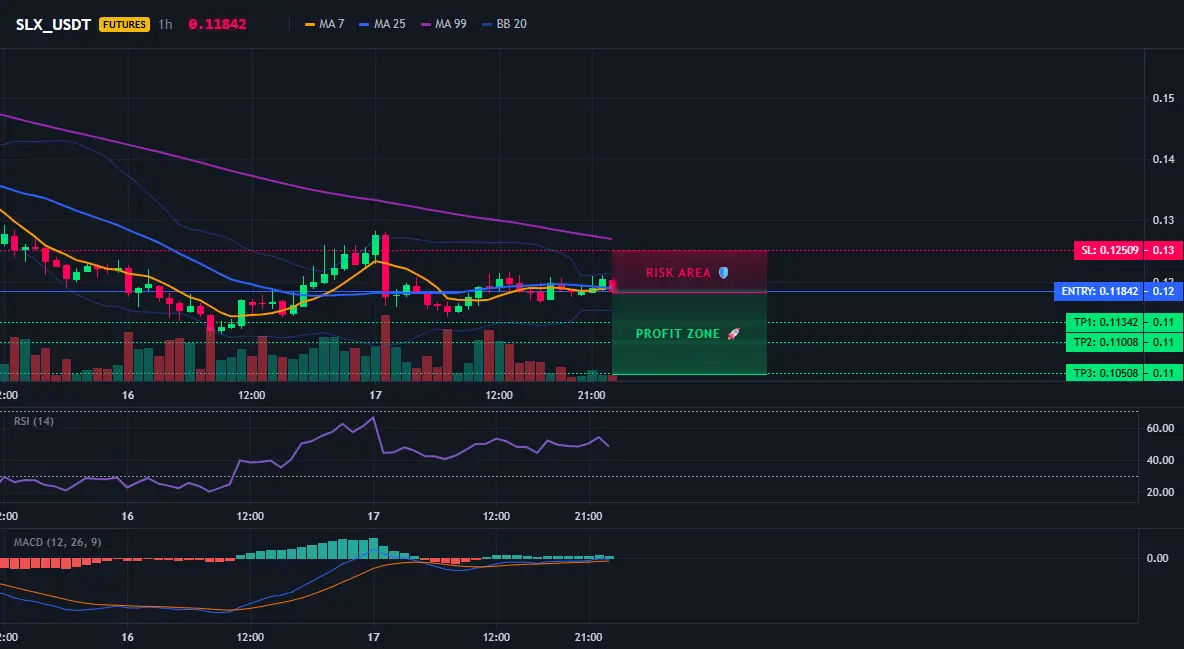
Task: Click the SLX_USDT symbol name
Action: point(53,24)
